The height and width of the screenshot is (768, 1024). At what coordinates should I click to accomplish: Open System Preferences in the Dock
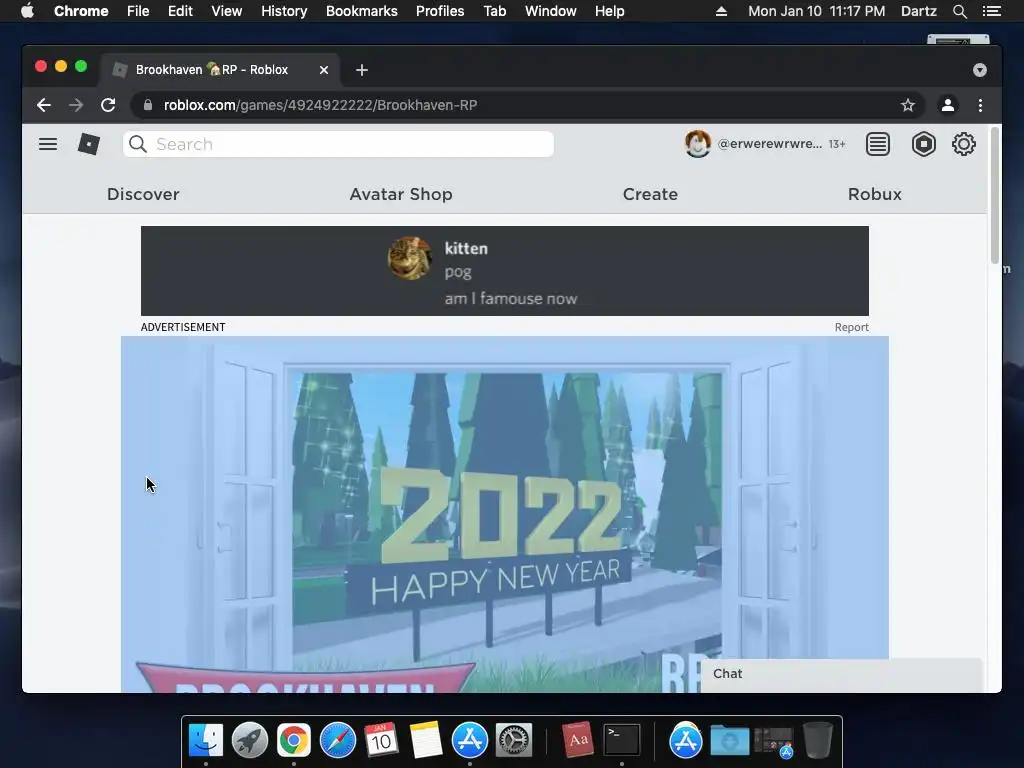[514, 740]
